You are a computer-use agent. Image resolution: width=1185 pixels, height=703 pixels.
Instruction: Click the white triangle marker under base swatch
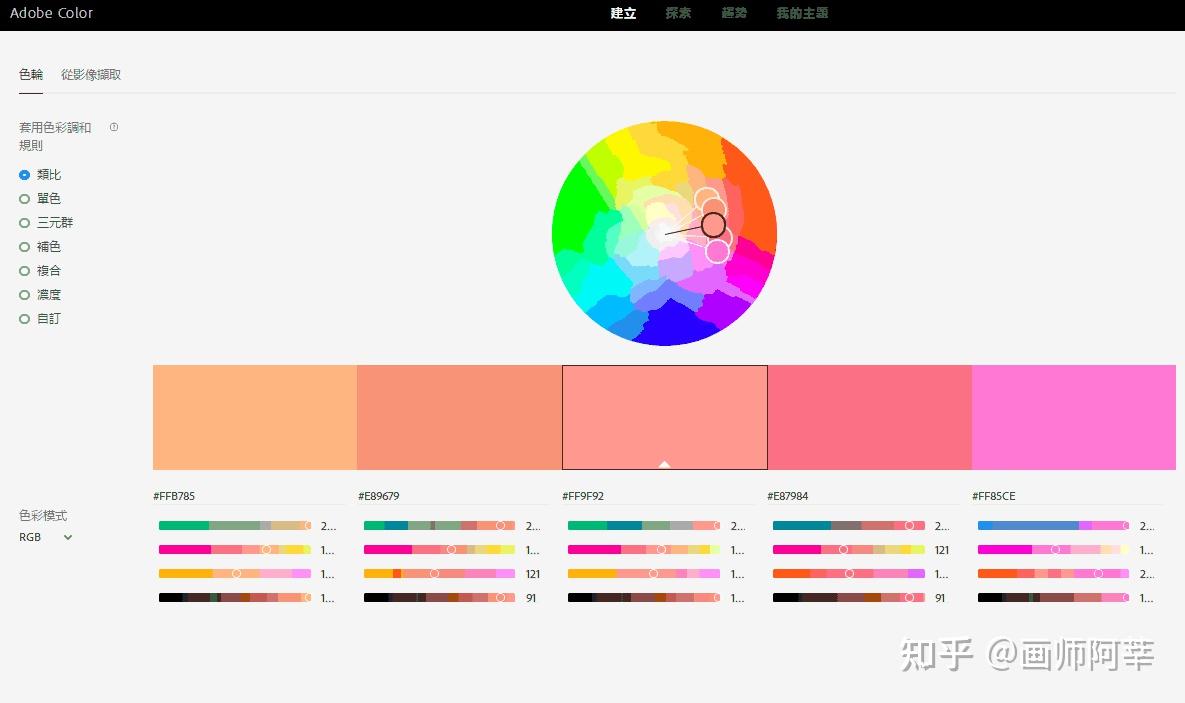pyautogui.click(x=664, y=464)
